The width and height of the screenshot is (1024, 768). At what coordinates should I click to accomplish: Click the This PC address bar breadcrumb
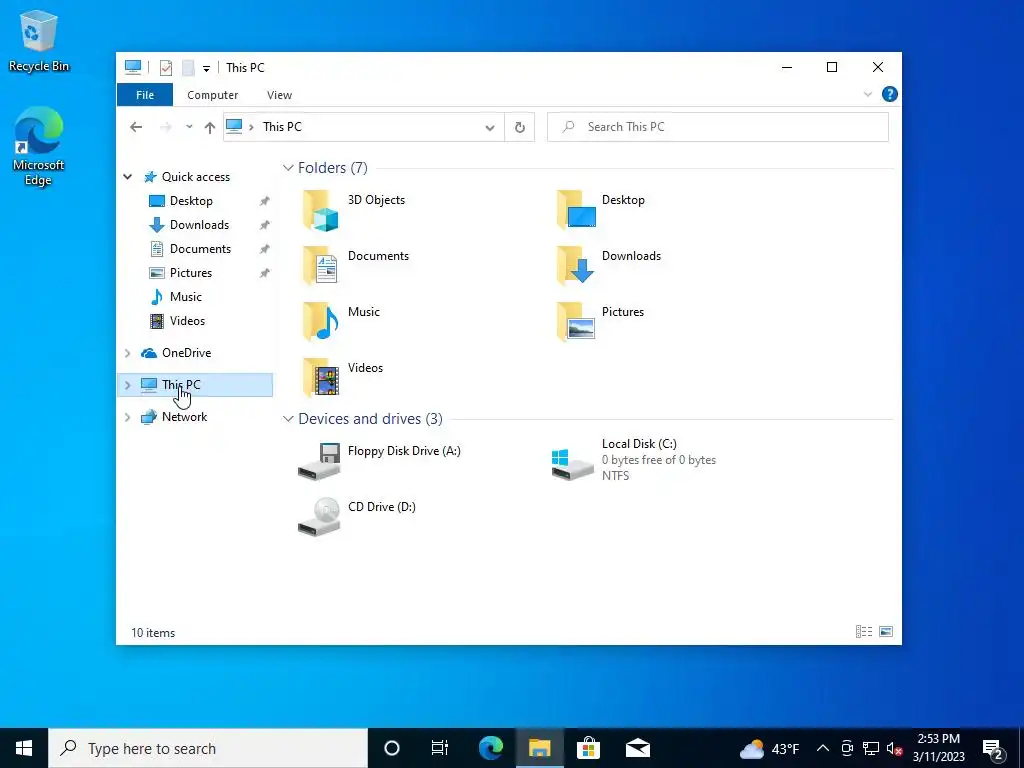click(282, 127)
